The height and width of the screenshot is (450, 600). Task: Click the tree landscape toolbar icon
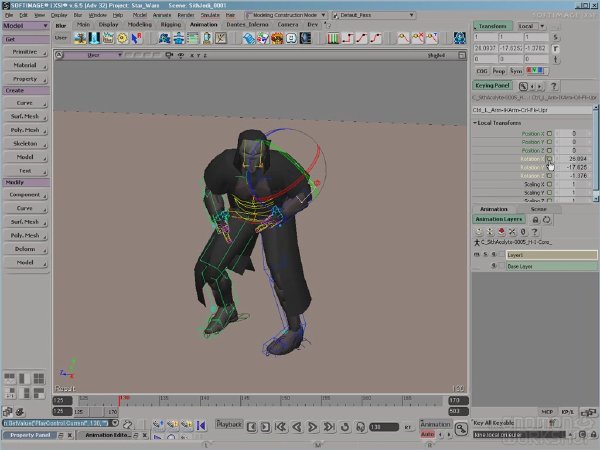click(80, 38)
